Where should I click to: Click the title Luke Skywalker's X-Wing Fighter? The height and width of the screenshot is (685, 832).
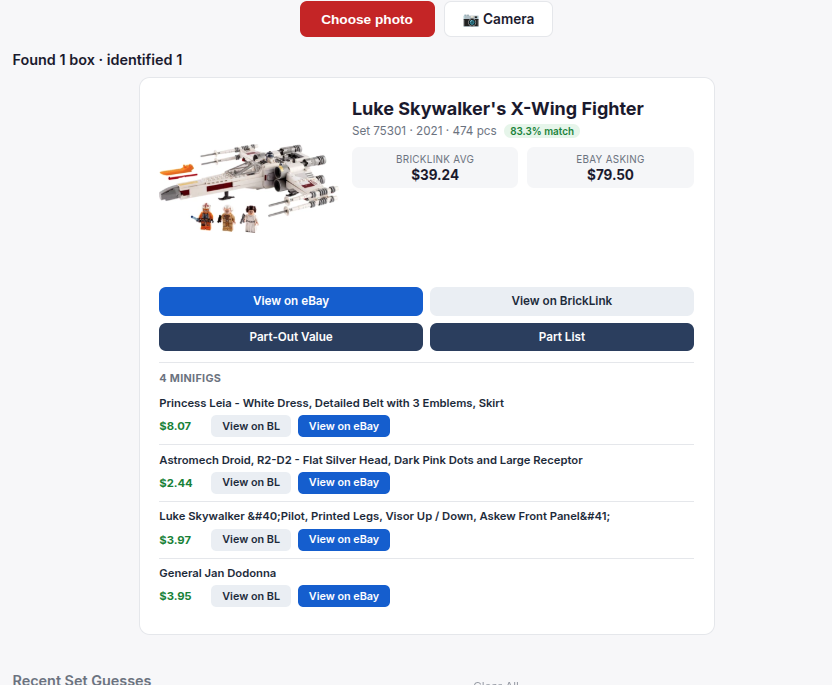pyautogui.click(x=497, y=109)
